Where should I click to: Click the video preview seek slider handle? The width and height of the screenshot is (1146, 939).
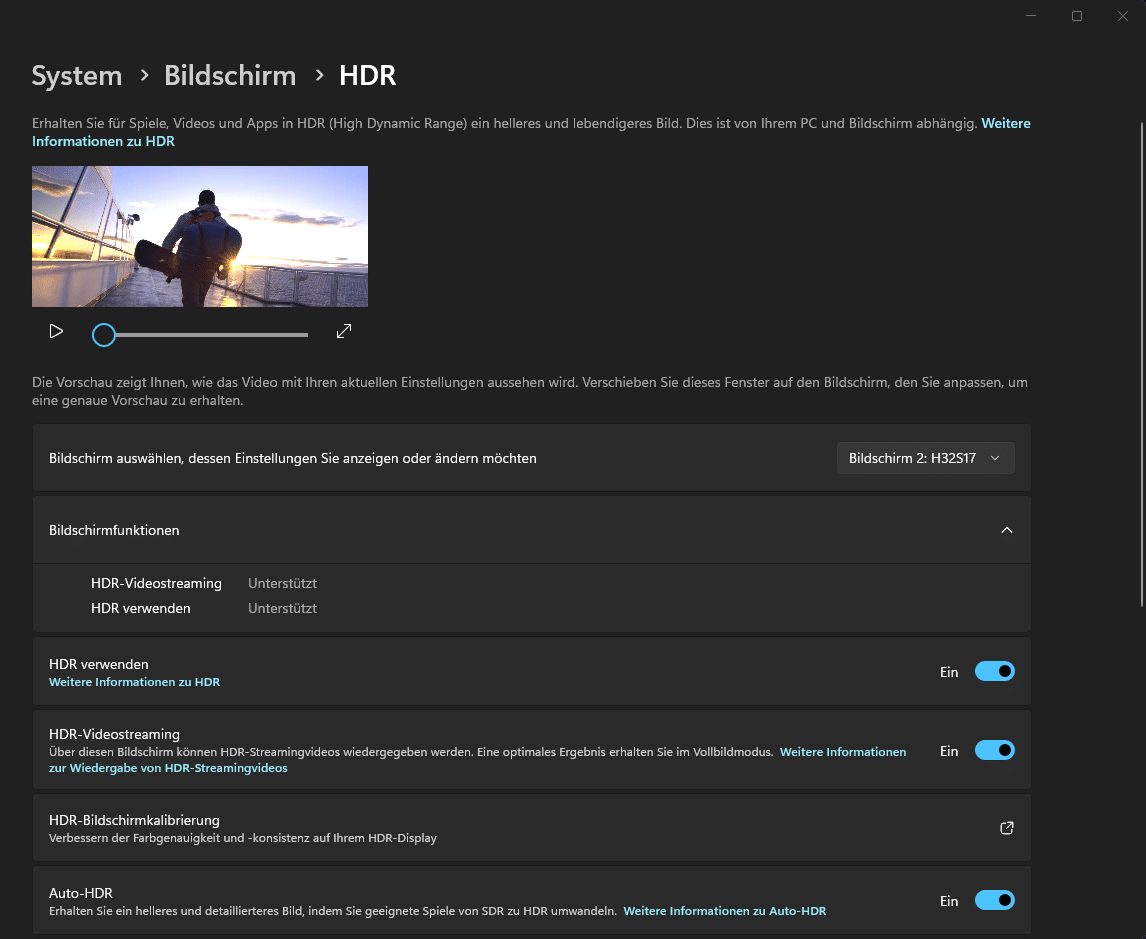tap(104, 335)
